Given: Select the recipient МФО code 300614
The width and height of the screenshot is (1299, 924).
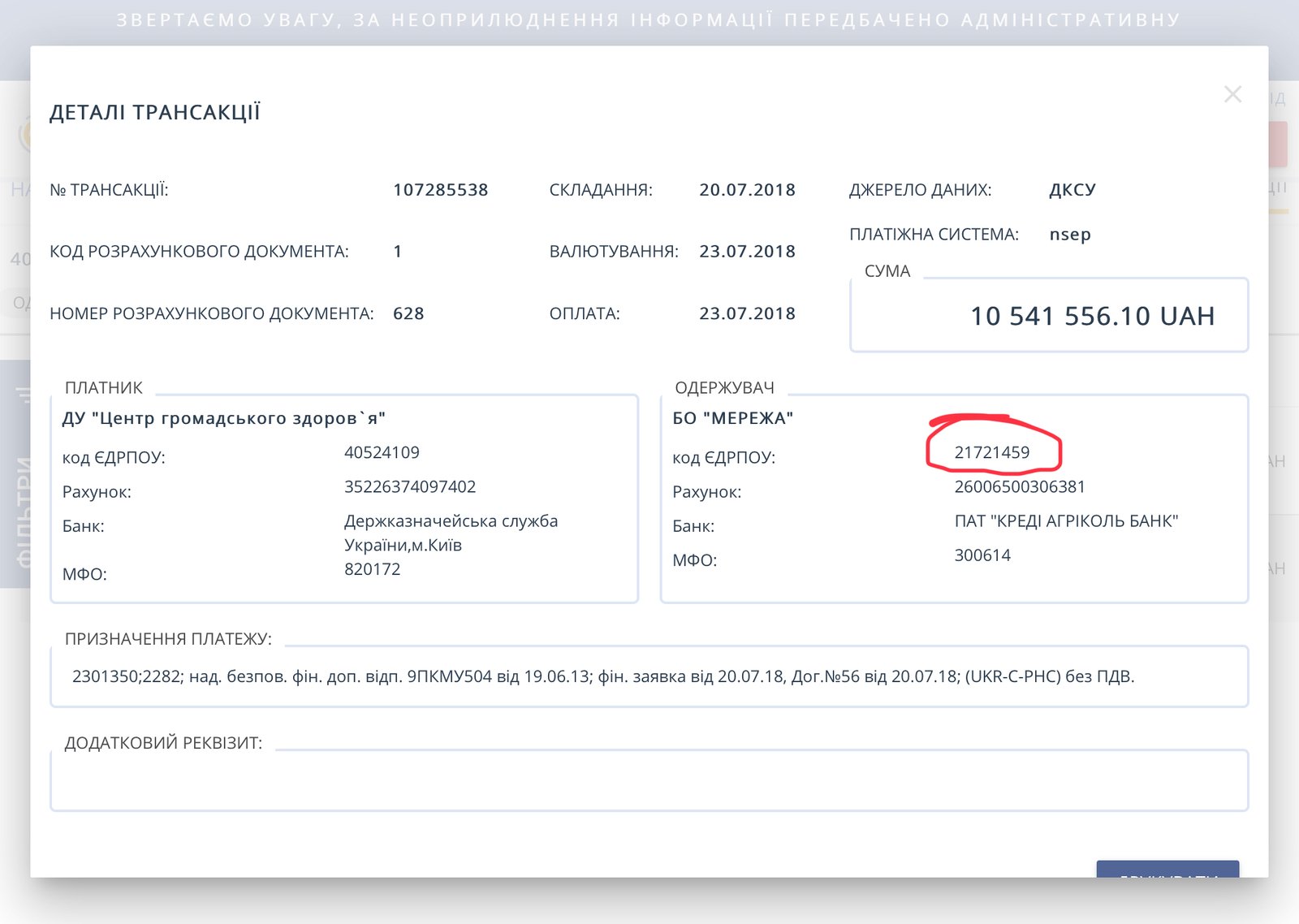Looking at the screenshot, I should click(982, 555).
